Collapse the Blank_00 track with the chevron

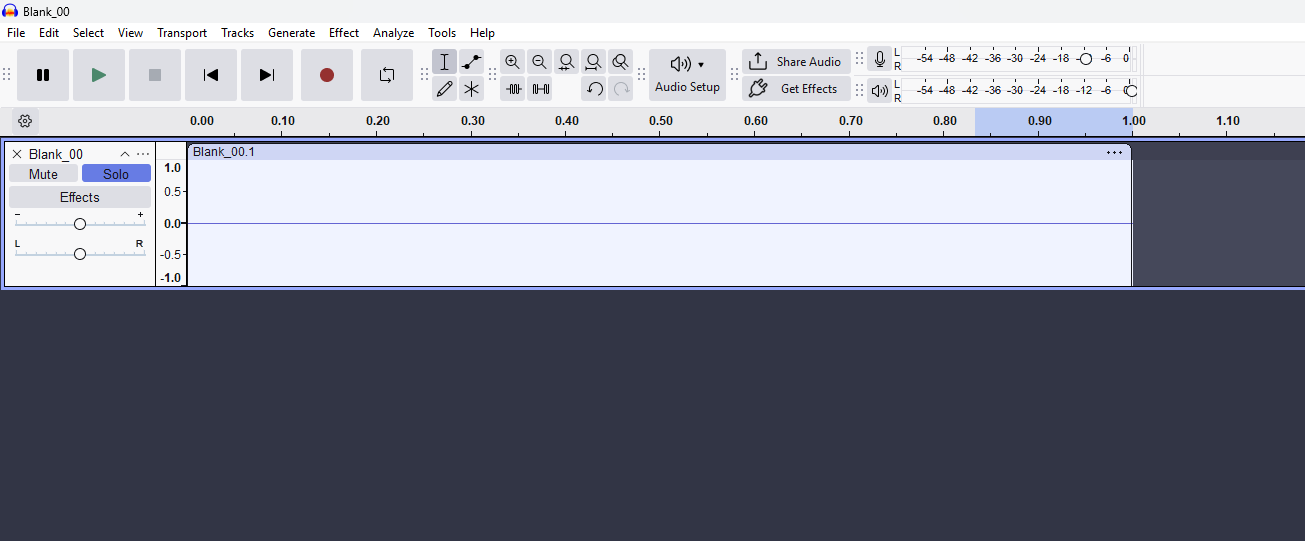point(125,154)
